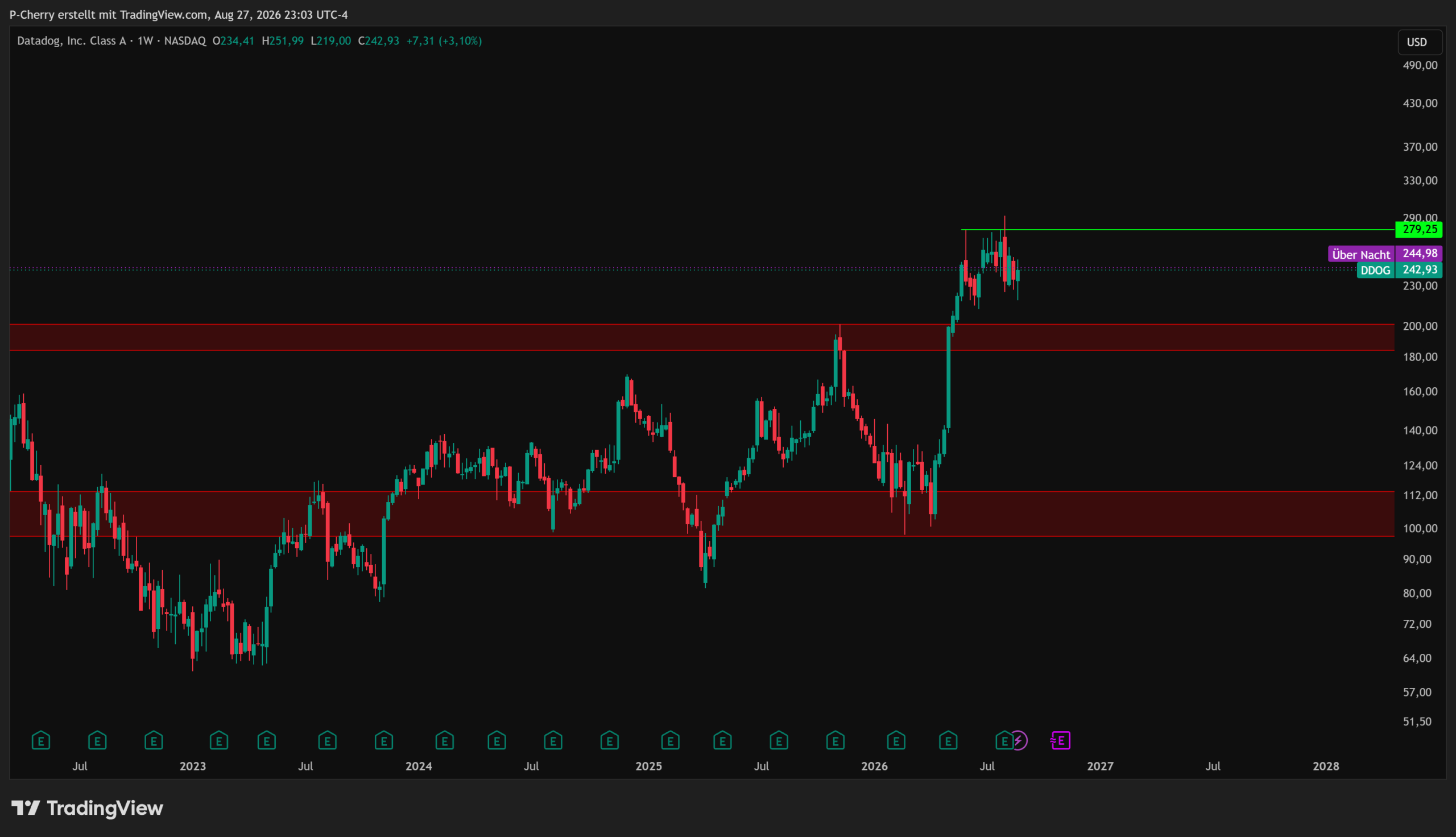Open the February 2024 earnings marker

click(444, 740)
